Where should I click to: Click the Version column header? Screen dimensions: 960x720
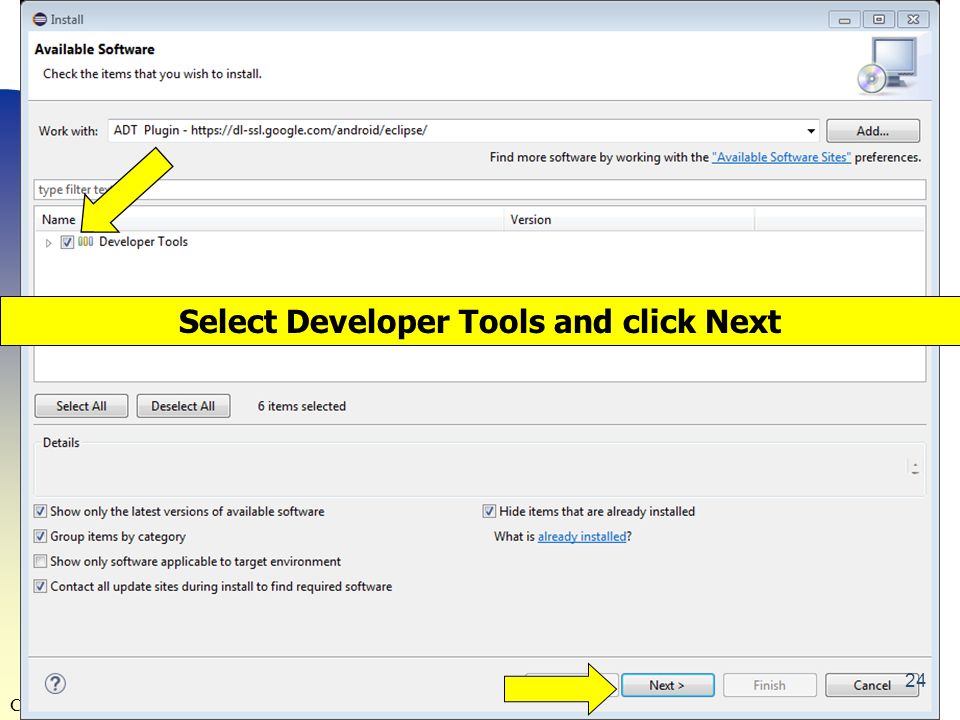tap(629, 219)
